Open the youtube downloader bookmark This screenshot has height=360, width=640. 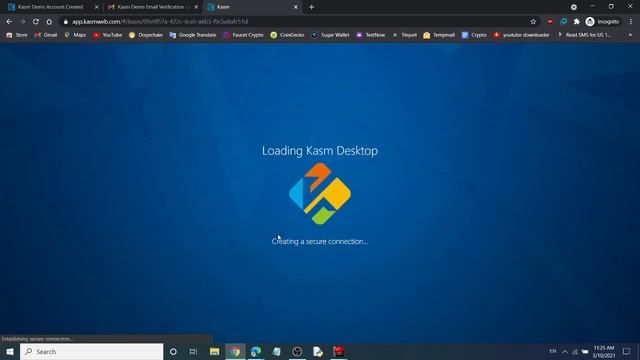tap(522, 35)
